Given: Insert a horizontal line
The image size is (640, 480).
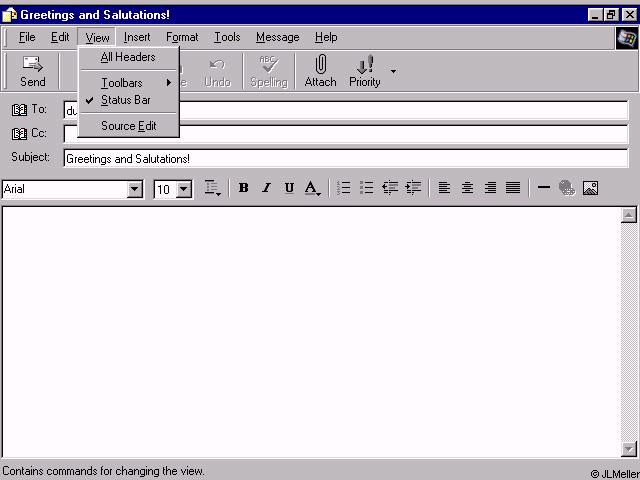Looking at the screenshot, I should pyautogui.click(x=544, y=188).
